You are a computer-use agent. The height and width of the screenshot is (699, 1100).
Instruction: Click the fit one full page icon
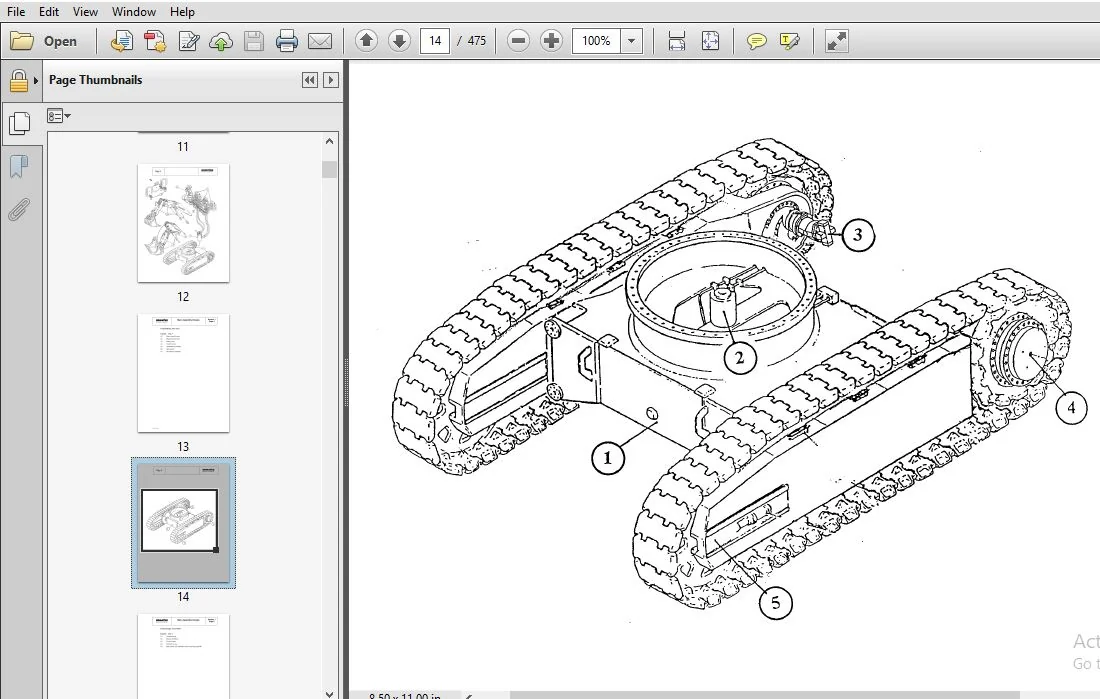point(710,41)
